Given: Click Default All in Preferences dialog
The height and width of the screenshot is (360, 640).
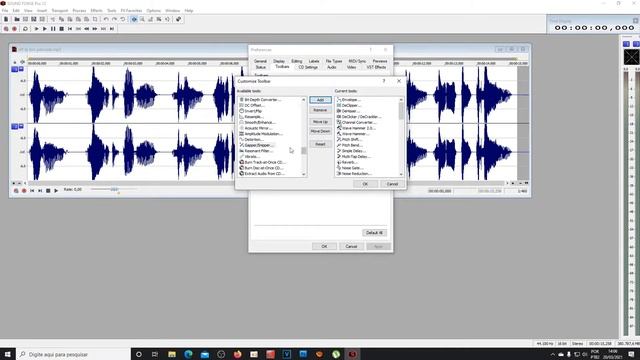Looking at the screenshot, I should pos(374,233).
